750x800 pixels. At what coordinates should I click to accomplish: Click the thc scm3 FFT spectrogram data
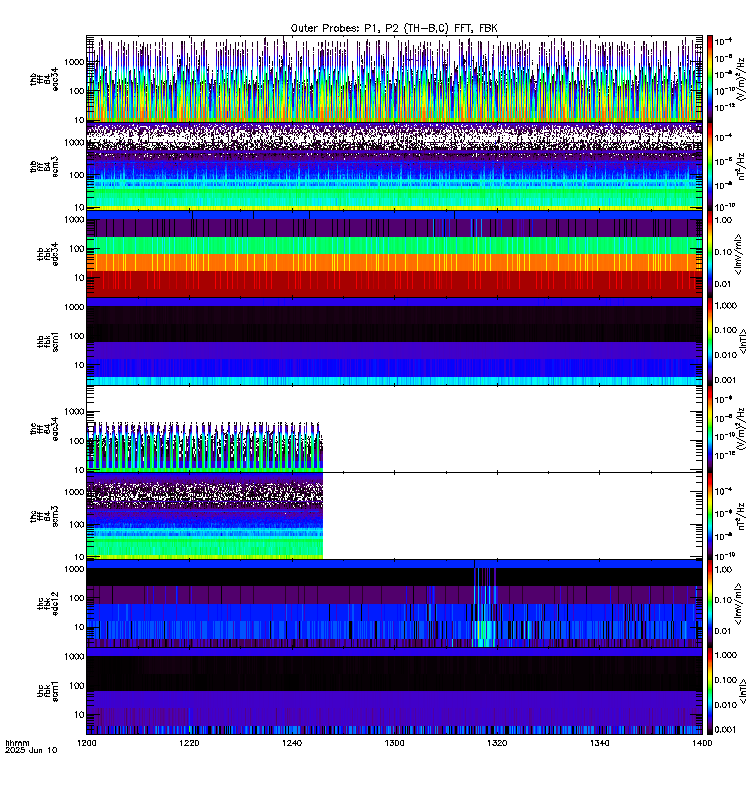click(x=205, y=516)
